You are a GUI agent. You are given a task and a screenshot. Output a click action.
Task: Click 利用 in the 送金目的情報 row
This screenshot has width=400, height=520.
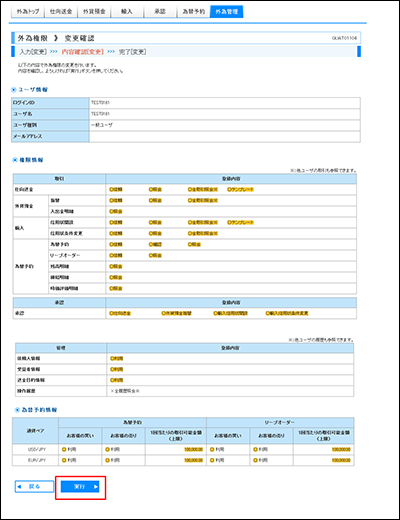point(117,380)
